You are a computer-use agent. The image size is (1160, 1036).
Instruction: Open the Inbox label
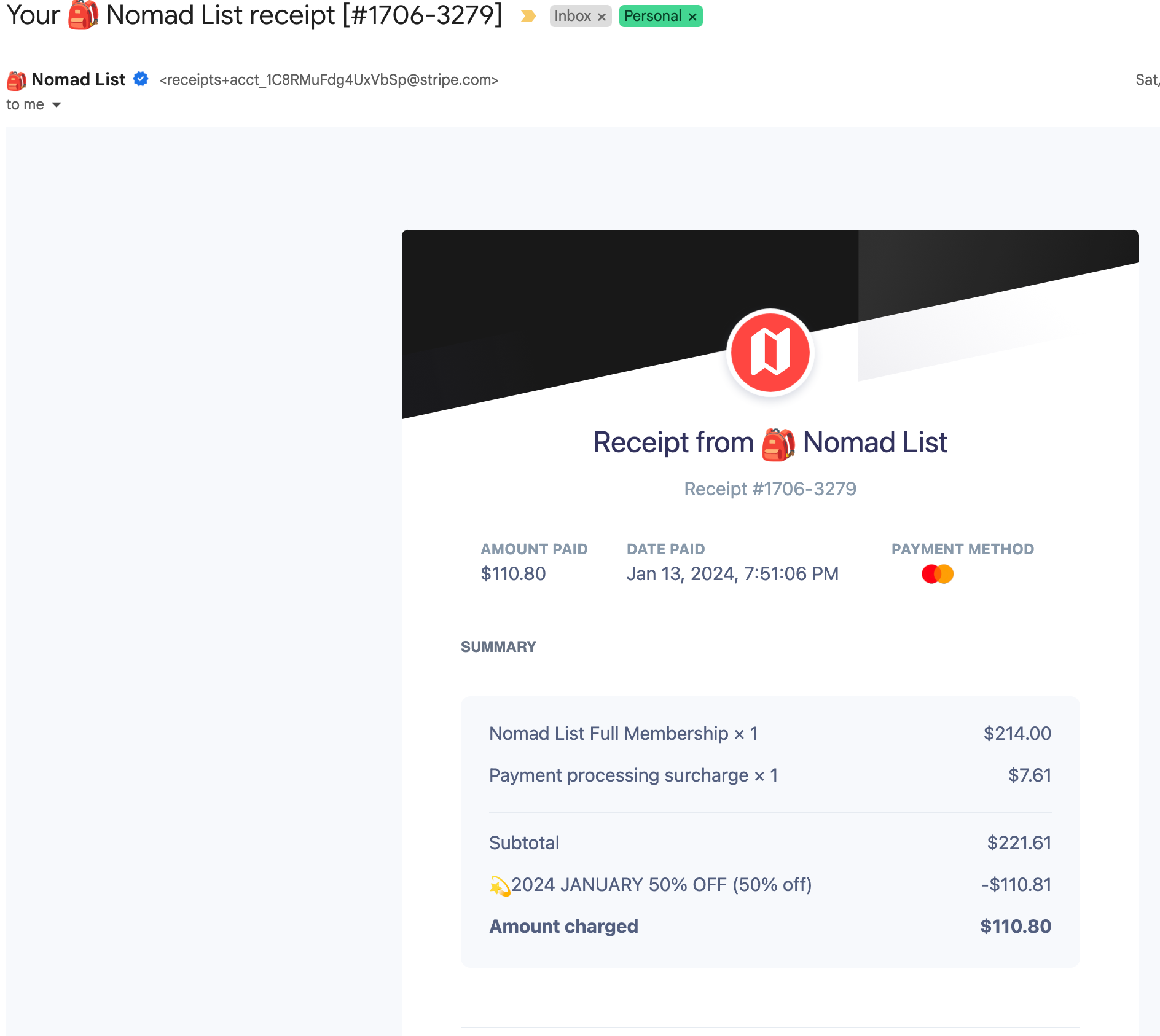[x=572, y=16]
